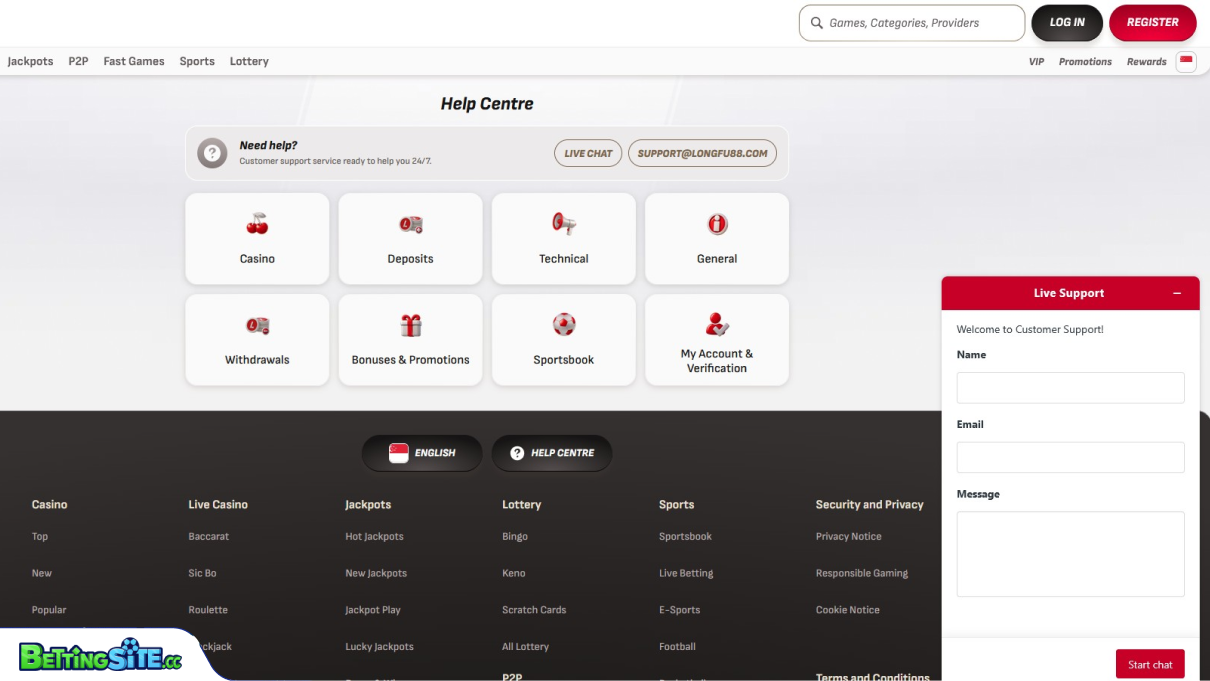Click the Casino cherry icon

click(257, 224)
